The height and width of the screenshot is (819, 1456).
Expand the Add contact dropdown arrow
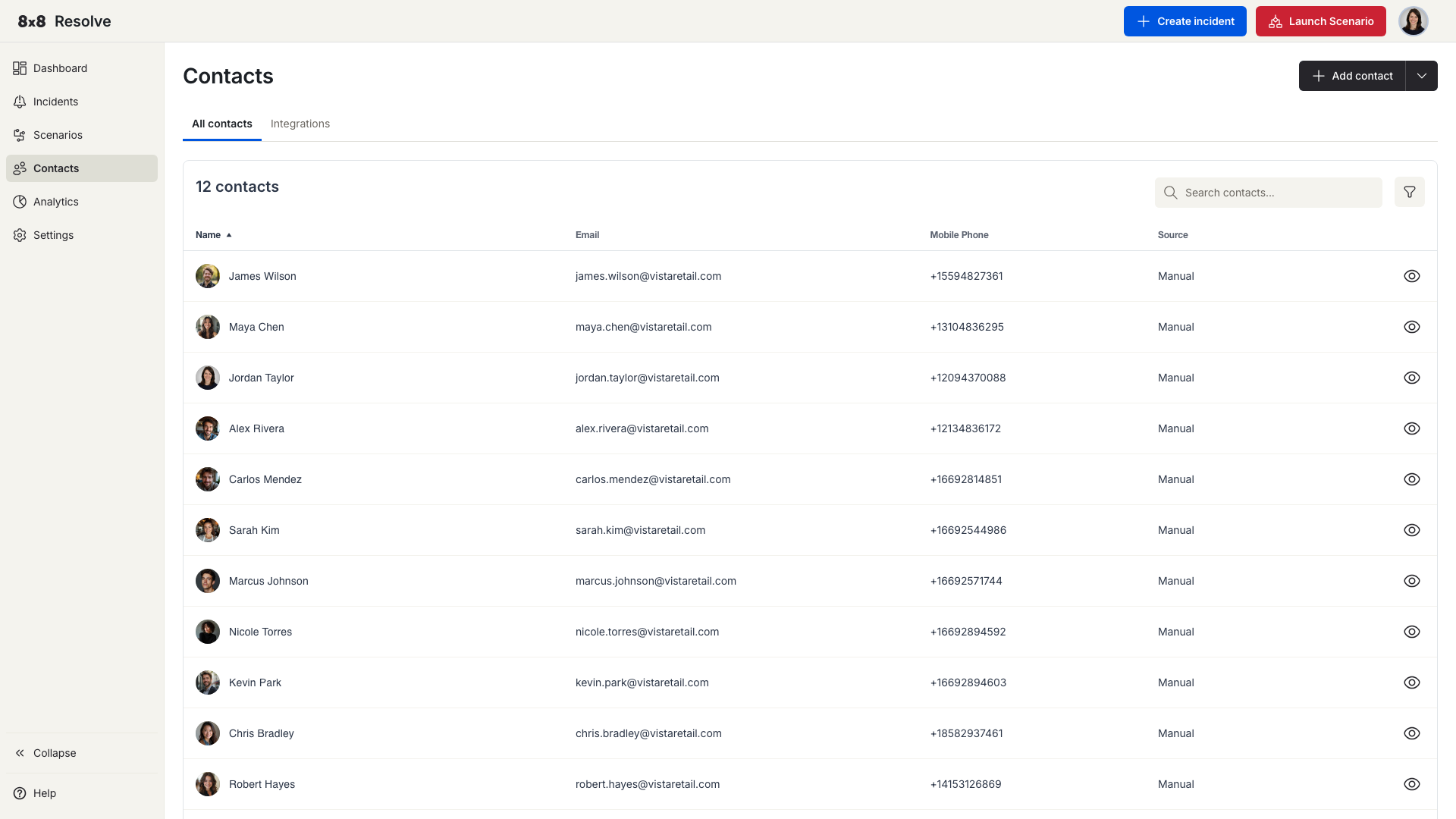pyautogui.click(x=1422, y=76)
